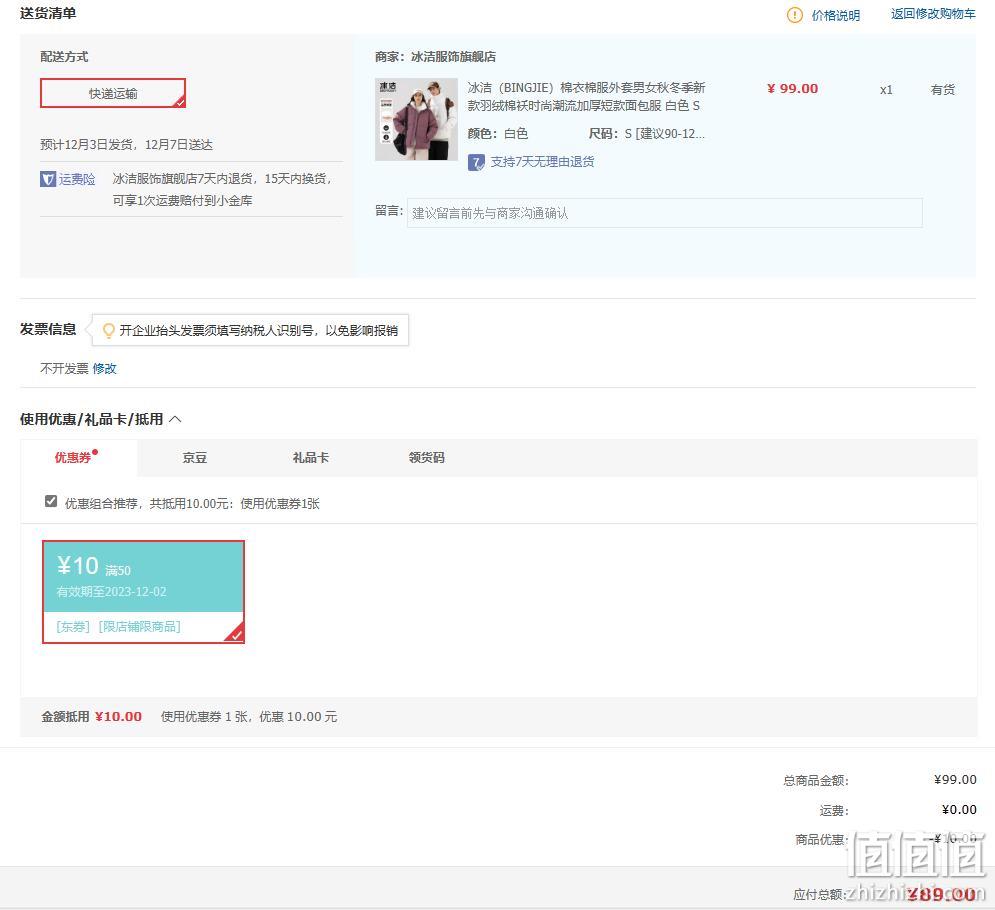
Task: Click the 7-day return badge icon
Action: point(476,162)
